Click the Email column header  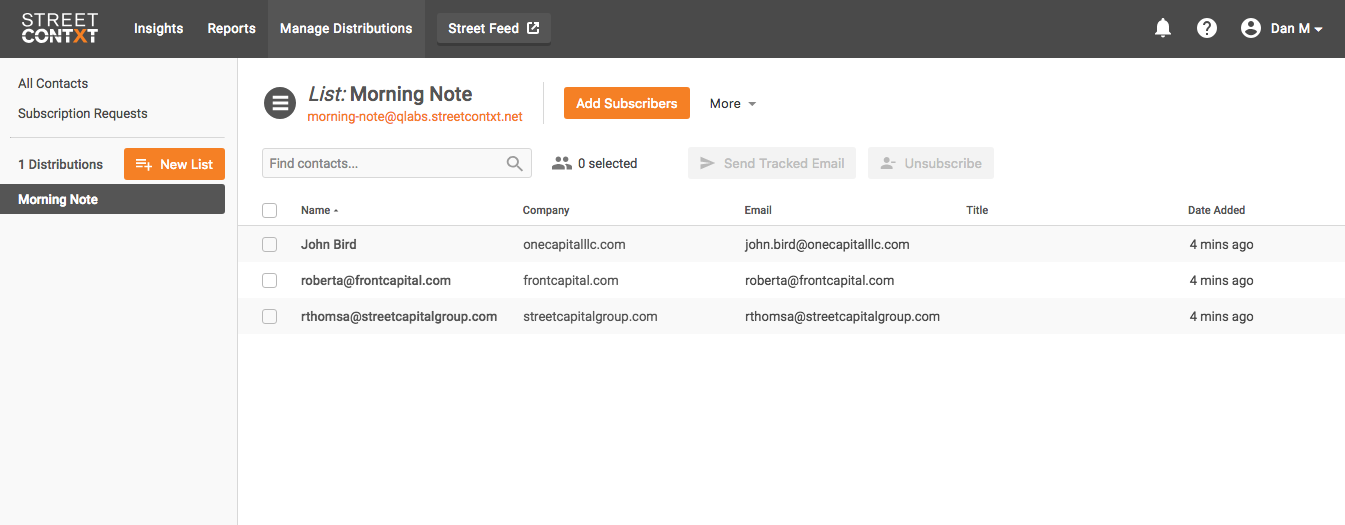point(758,210)
